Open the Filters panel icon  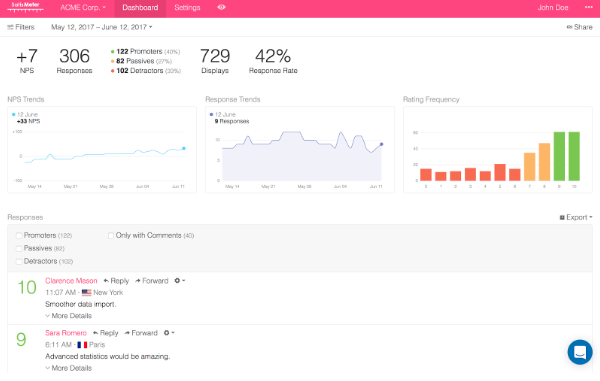(x=10, y=27)
